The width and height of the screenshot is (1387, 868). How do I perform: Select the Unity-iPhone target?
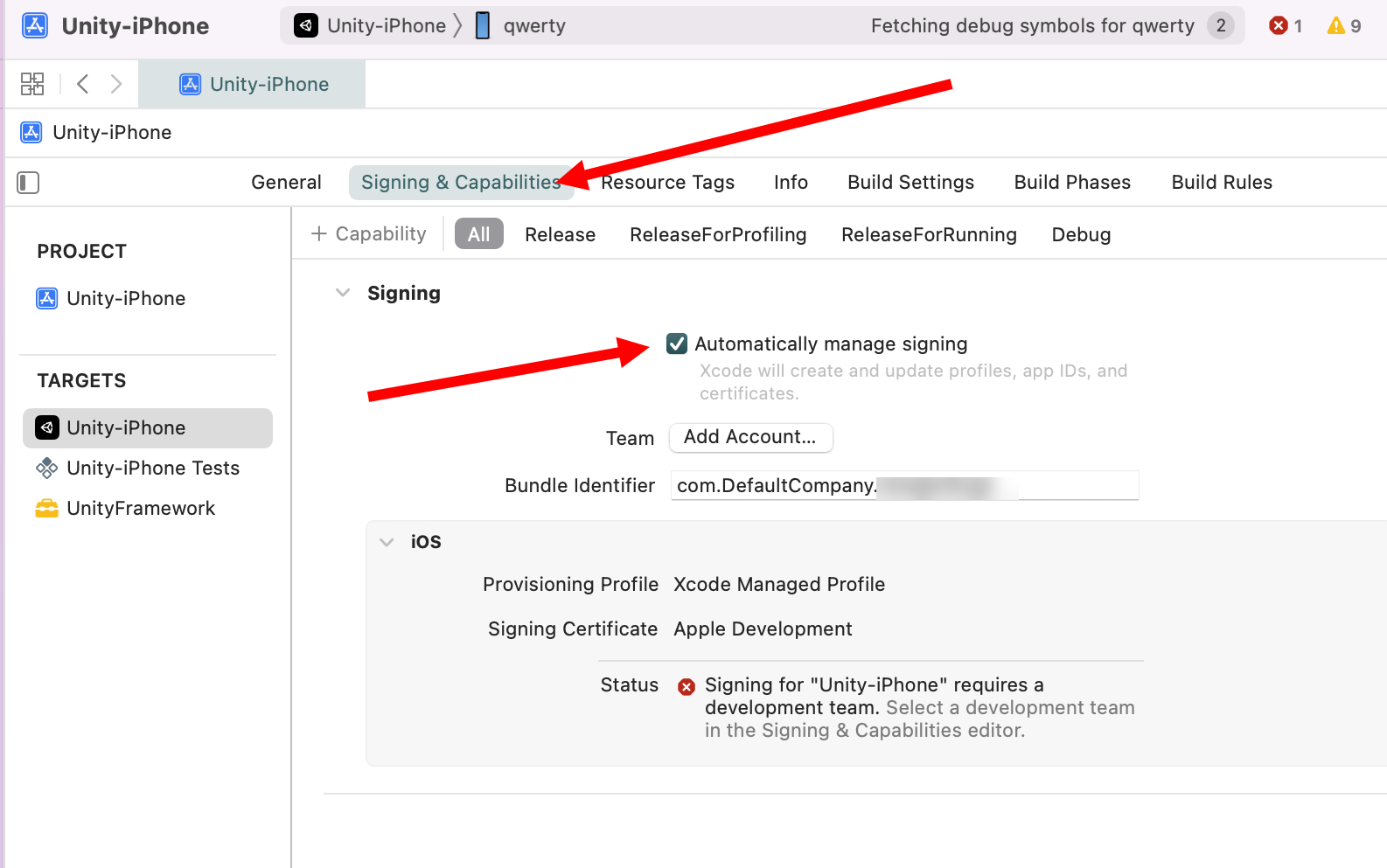coord(148,427)
